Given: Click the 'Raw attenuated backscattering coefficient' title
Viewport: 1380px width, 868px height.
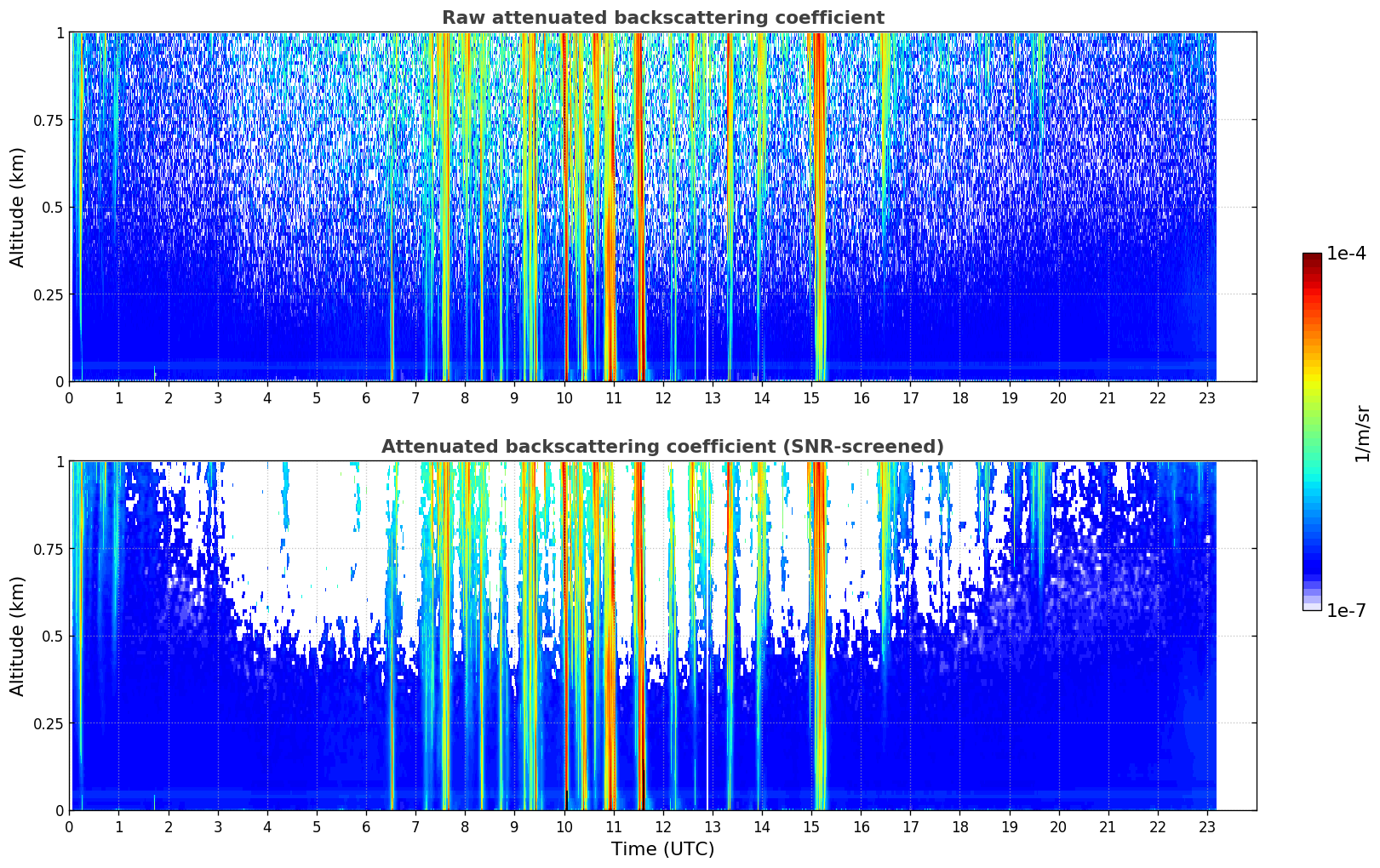Looking at the screenshot, I should click(662, 18).
